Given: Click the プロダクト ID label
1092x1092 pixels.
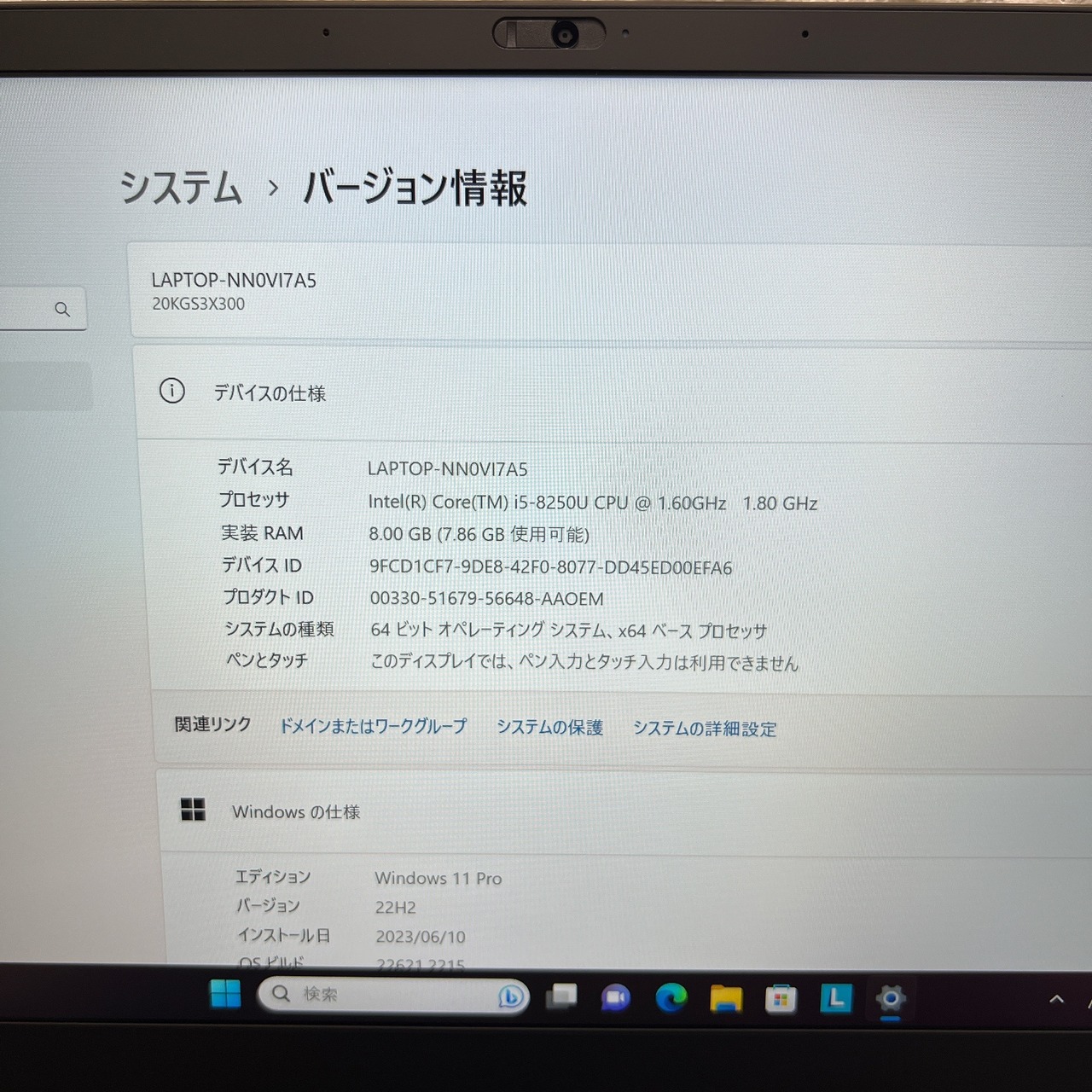Looking at the screenshot, I should [x=268, y=596].
